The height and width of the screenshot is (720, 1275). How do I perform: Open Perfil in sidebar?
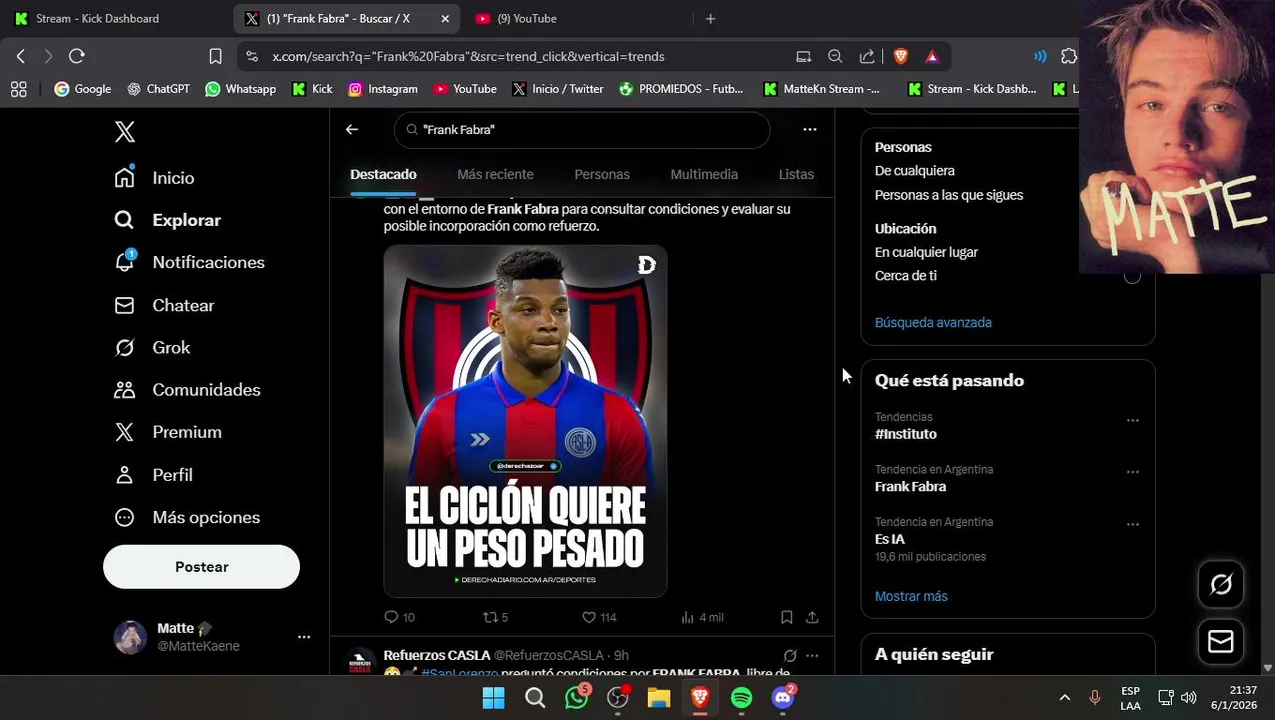pos(153,475)
